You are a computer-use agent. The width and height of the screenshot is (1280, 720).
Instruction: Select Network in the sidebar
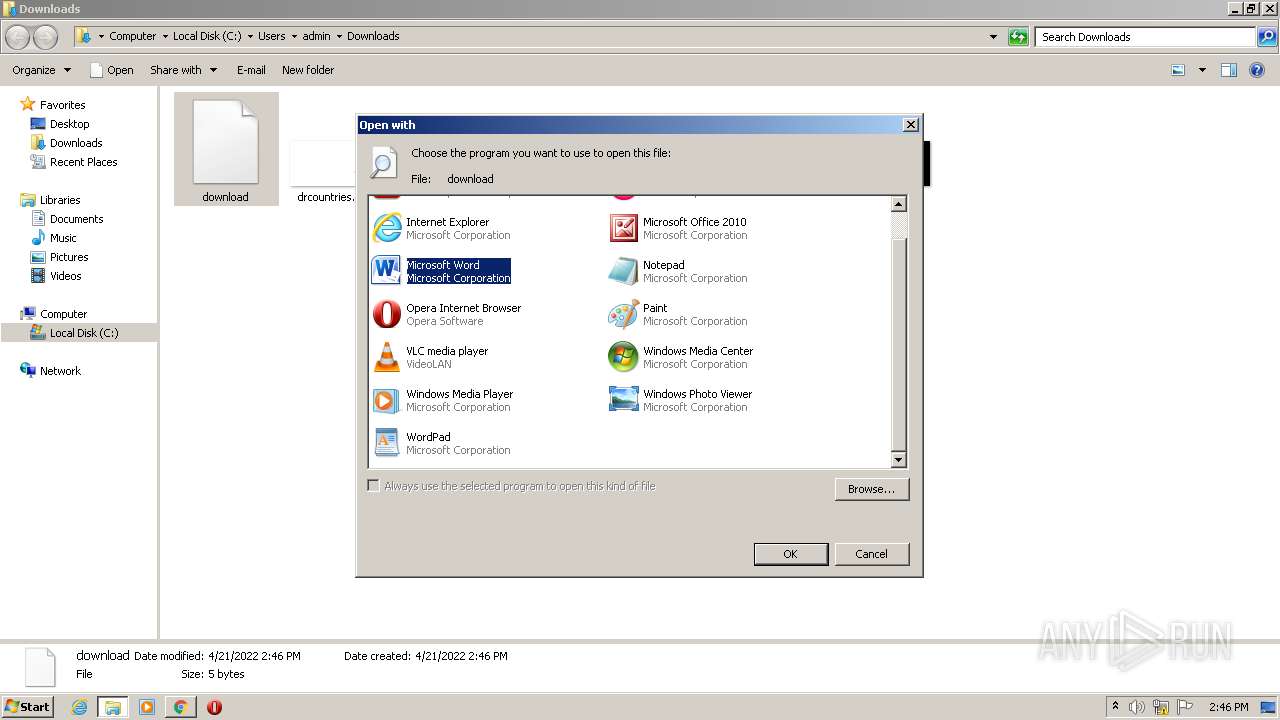pyautogui.click(x=60, y=371)
